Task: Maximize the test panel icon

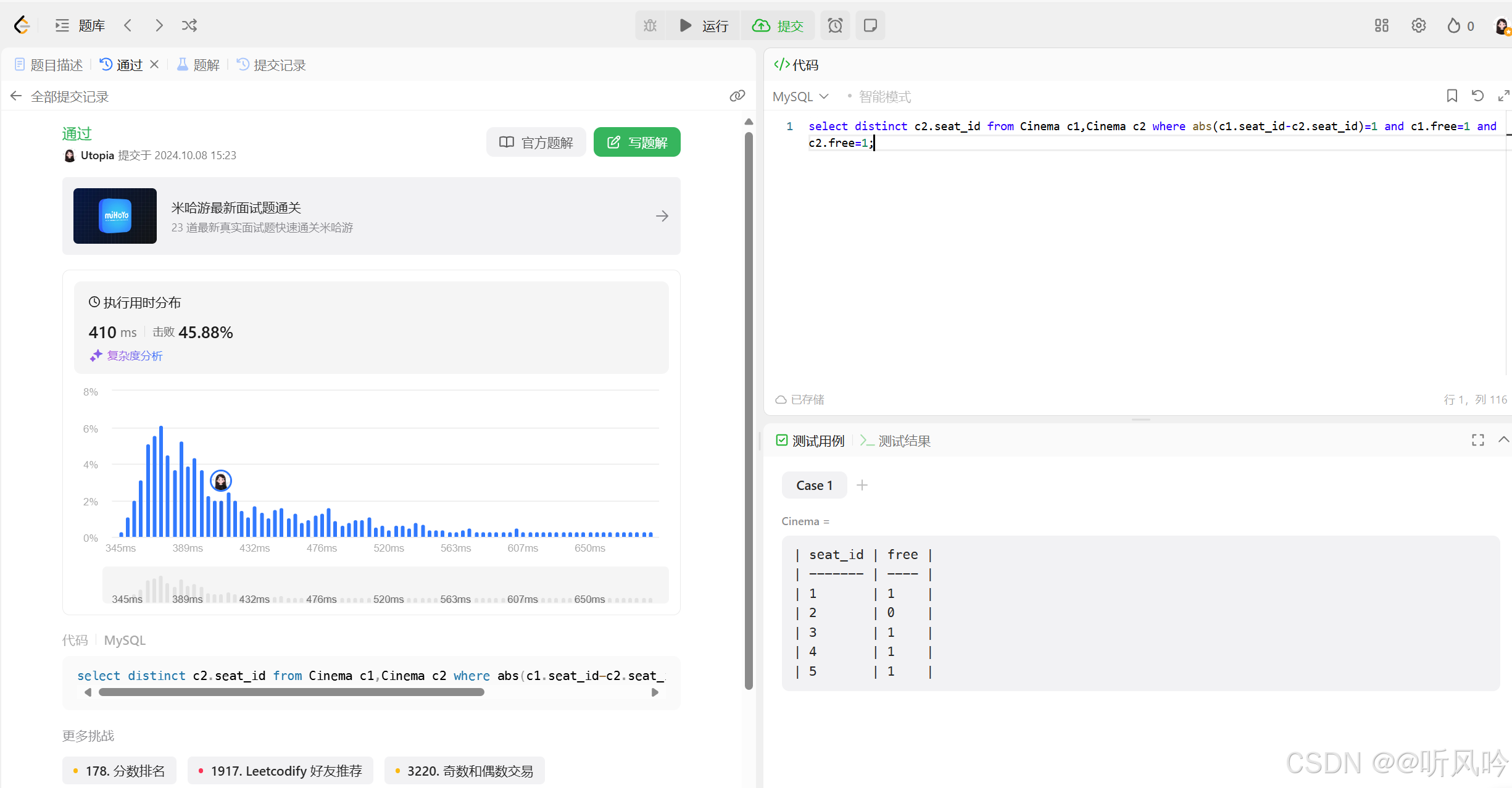Action: [x=1478, y=440]
